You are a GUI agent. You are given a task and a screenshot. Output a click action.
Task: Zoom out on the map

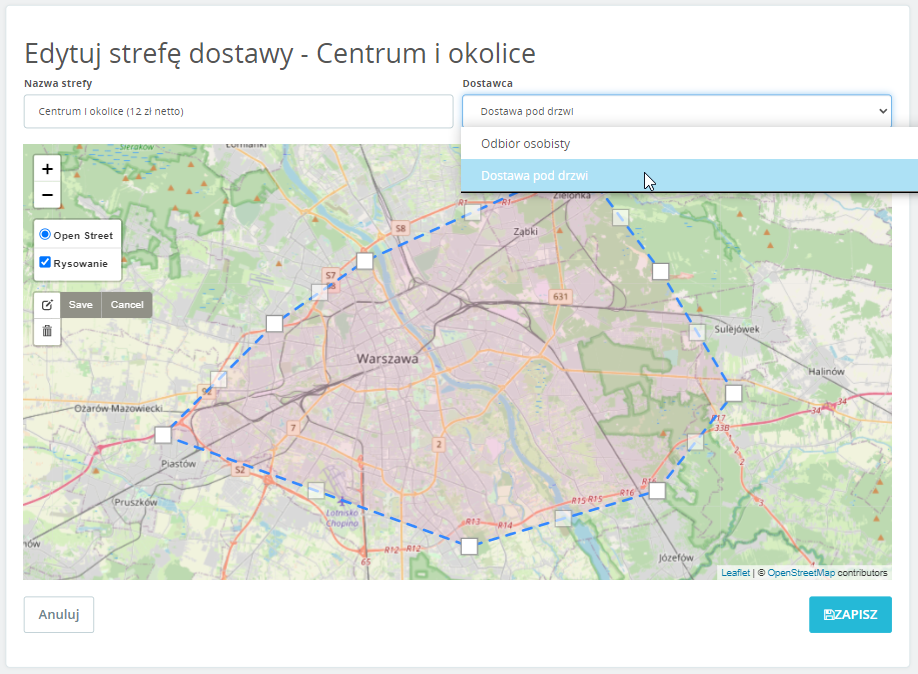pyautogui.click(x=47, y=195)
